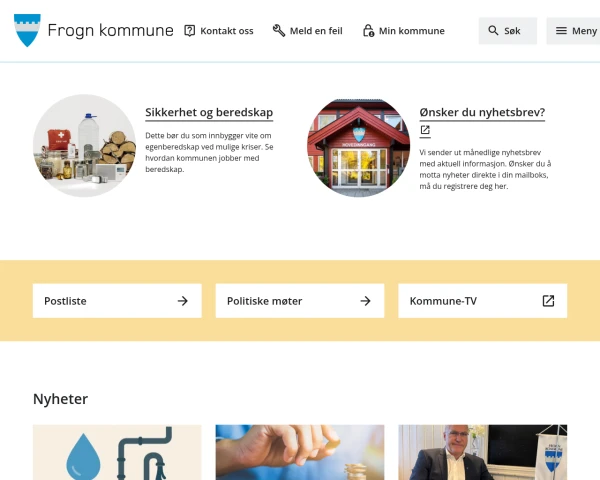Click the hamburger icon next to Meny
This screenshot has height=480, width=600.
pos(561,31)
